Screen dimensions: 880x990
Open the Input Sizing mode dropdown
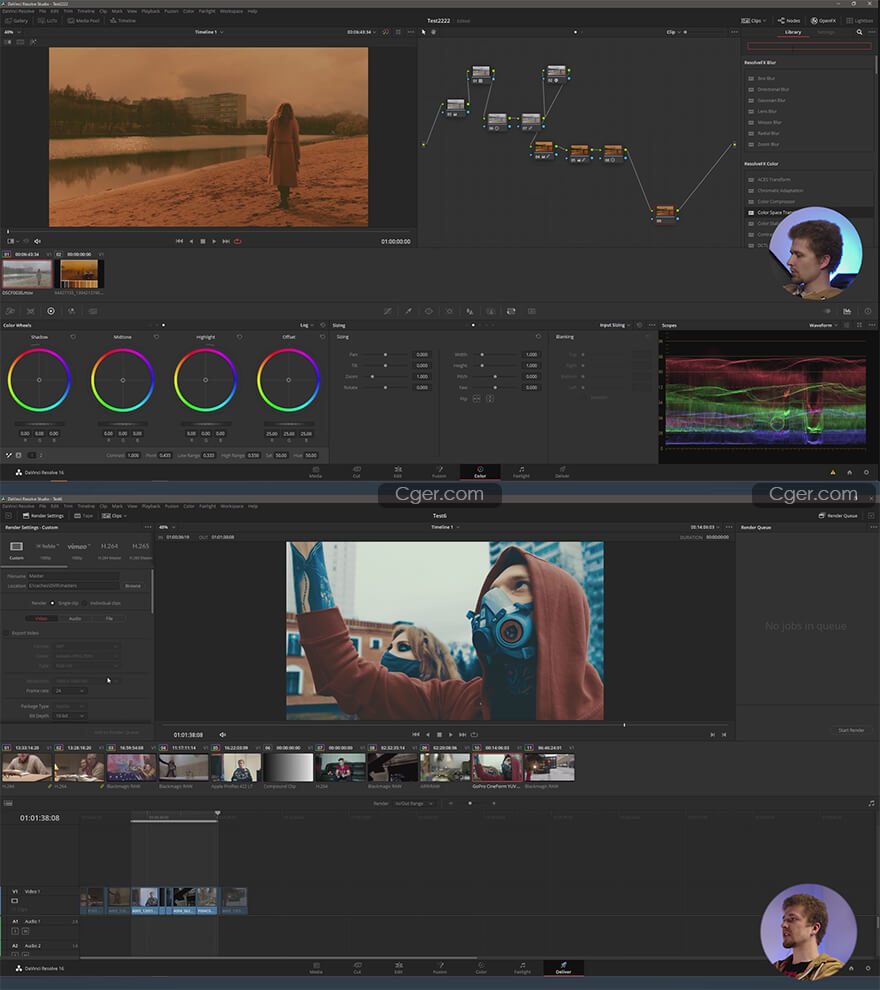click(615, 325)
